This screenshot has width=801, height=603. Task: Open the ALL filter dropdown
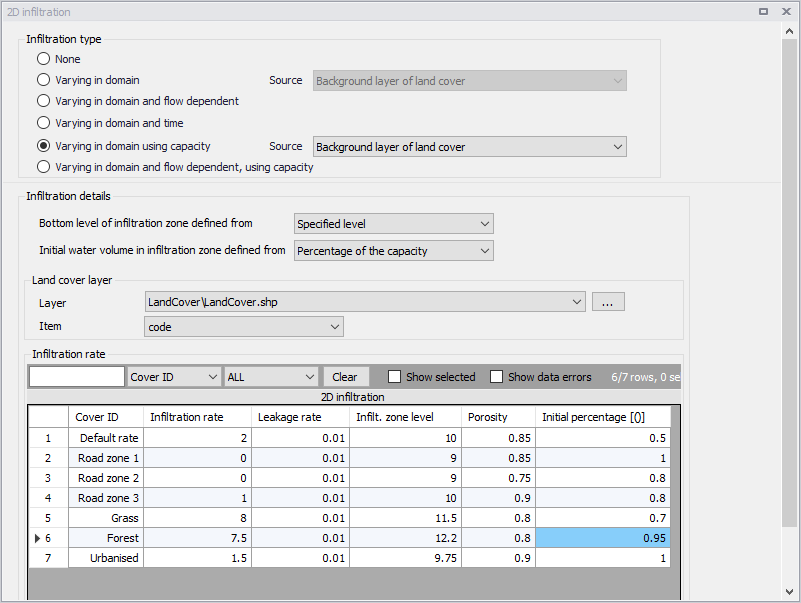271,377
